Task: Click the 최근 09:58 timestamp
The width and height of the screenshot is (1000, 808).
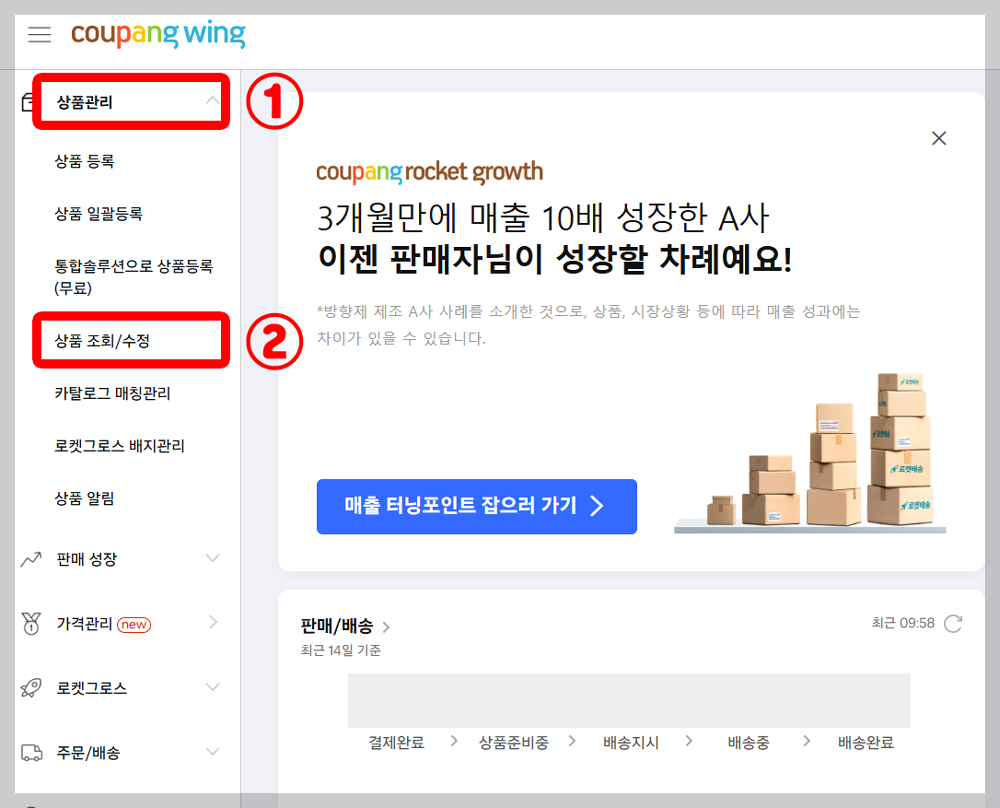Action: [x=903, y=623]
